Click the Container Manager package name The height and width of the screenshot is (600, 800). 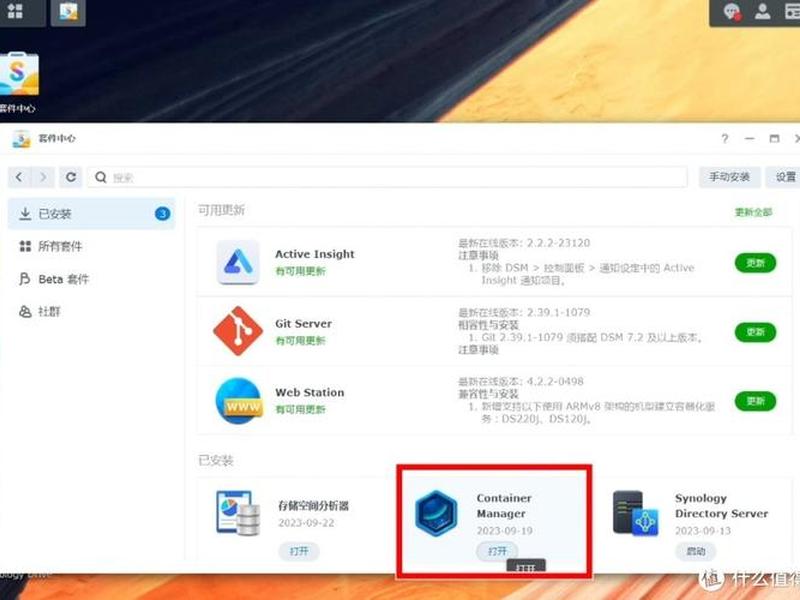pyautogui.click(x=504, y=506)
